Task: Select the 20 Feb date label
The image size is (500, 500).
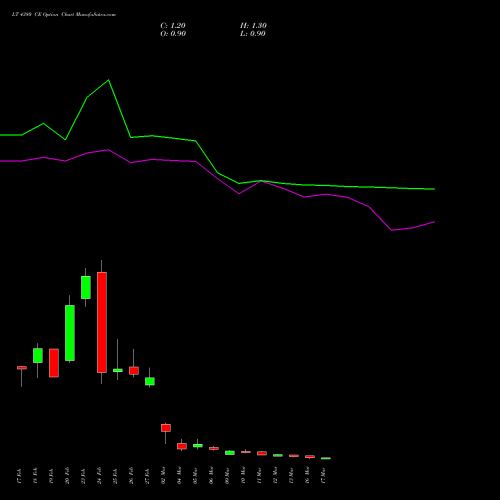Action: click(67, 476)
